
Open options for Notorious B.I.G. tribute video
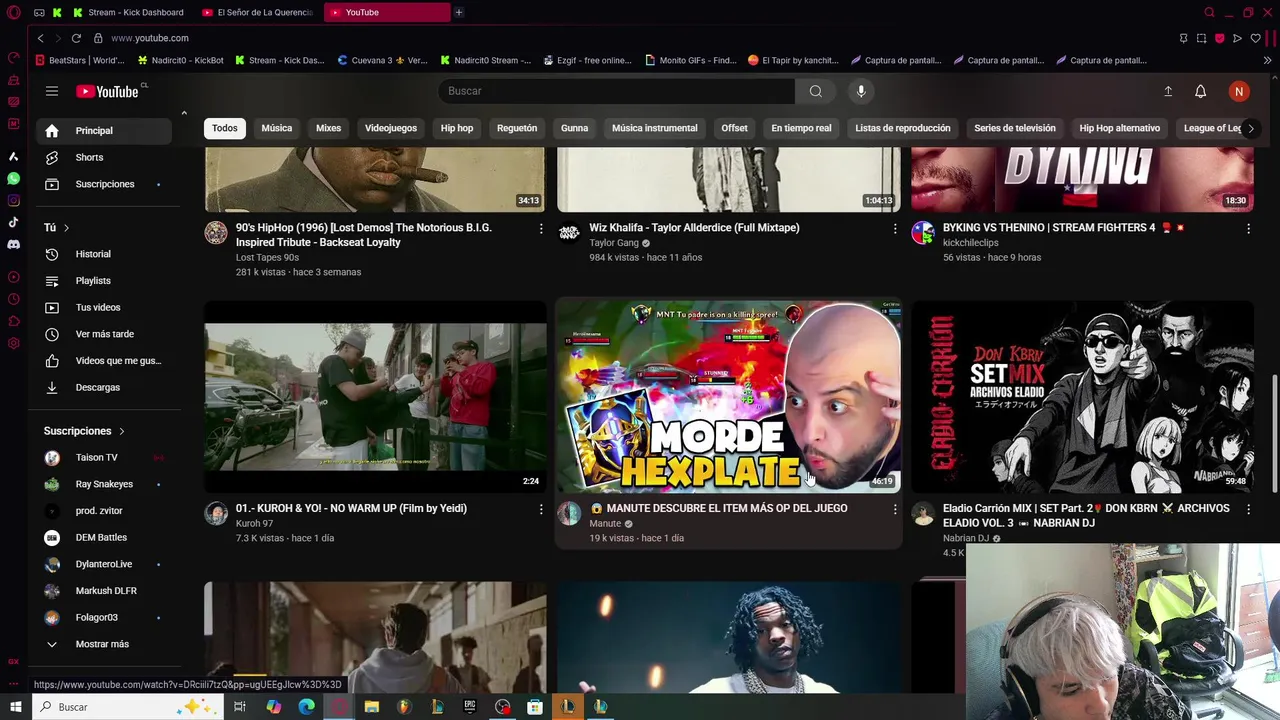click(541, 229)
